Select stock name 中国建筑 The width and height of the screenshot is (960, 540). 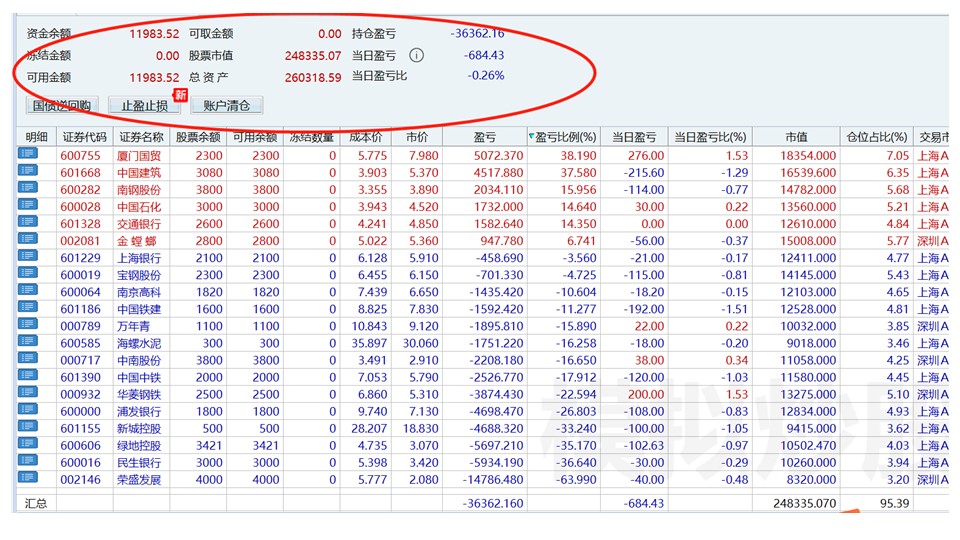[139, 173]
